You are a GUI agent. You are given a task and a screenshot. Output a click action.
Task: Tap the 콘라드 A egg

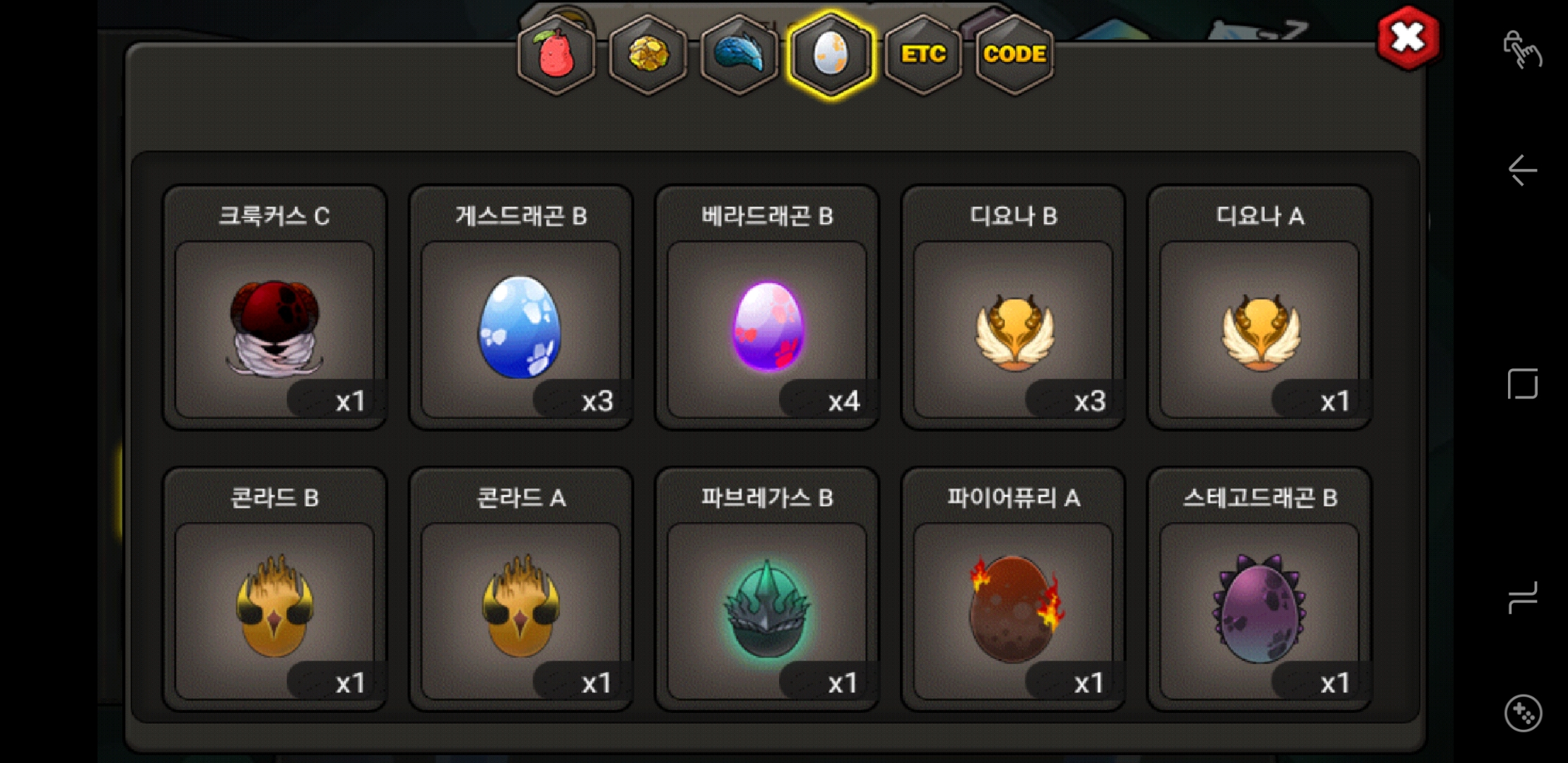[x=521, y=589]
